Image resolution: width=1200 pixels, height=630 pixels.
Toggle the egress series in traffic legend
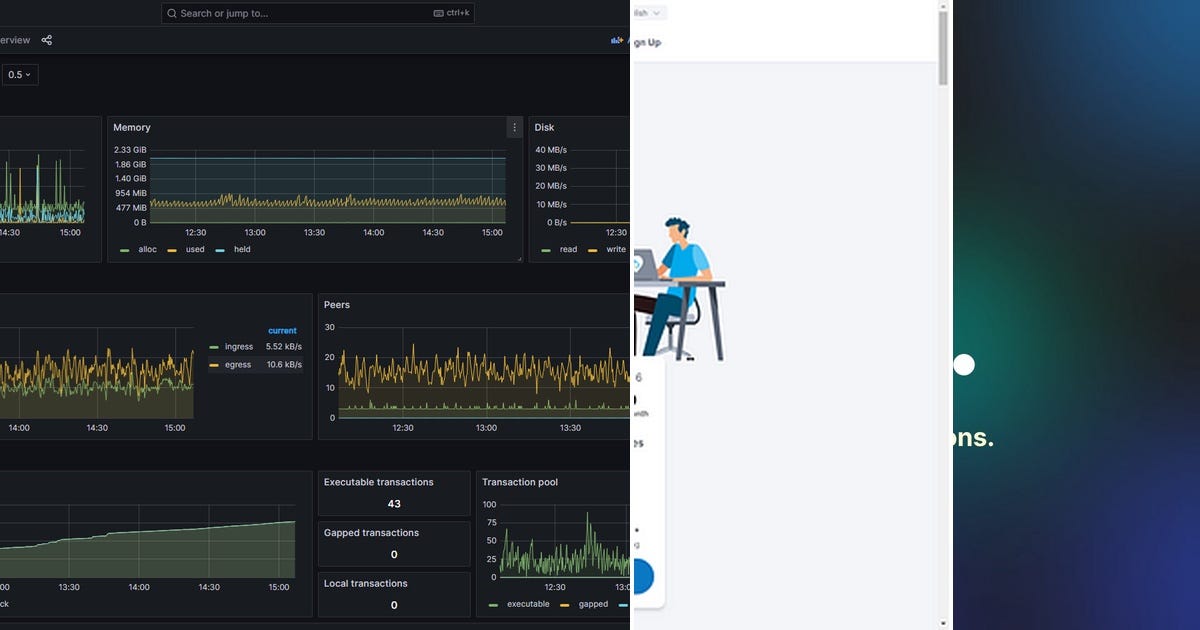pos(230,365)
